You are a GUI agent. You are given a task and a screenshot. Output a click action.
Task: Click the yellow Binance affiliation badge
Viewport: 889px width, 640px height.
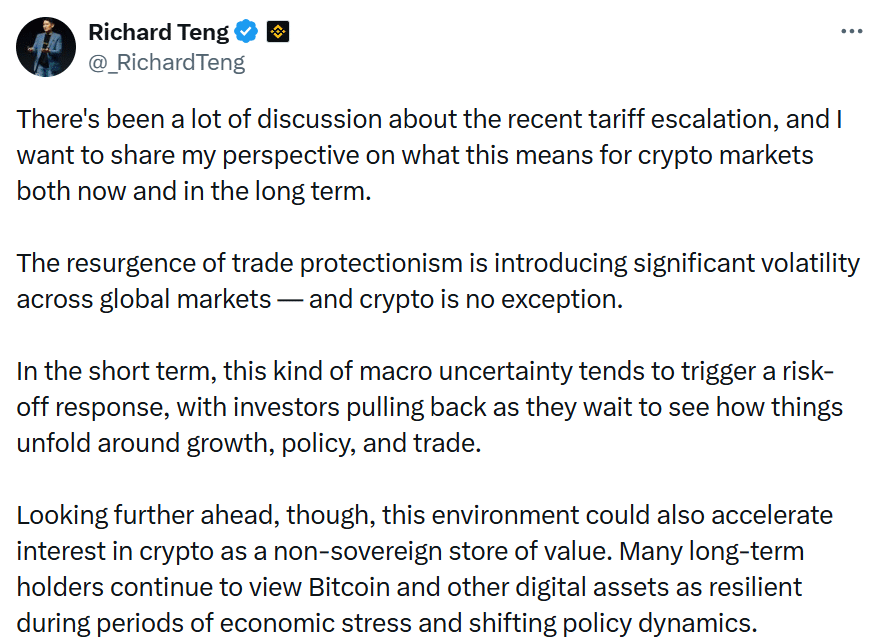point(278,32)
